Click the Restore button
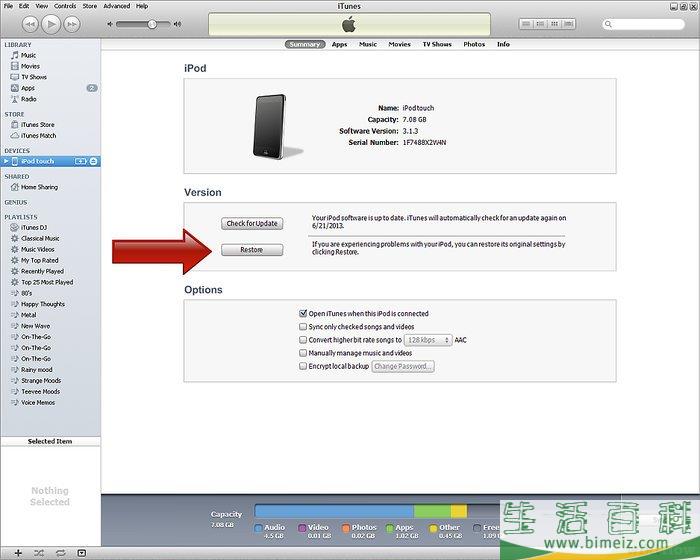Image resolution: width=700 pixels, height=560 pixels. point(252,250)
